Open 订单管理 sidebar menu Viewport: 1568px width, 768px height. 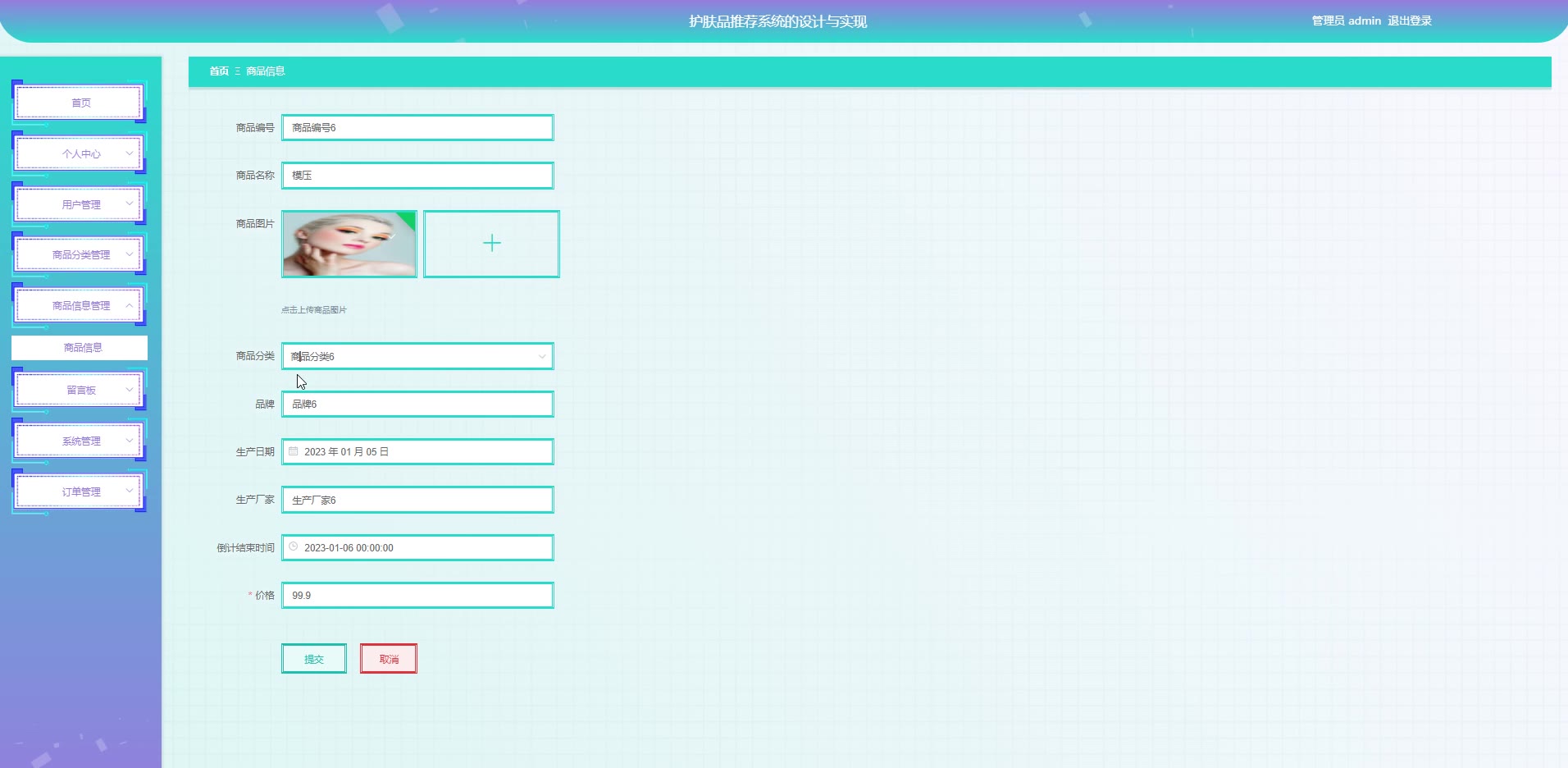tap(80, 491)
